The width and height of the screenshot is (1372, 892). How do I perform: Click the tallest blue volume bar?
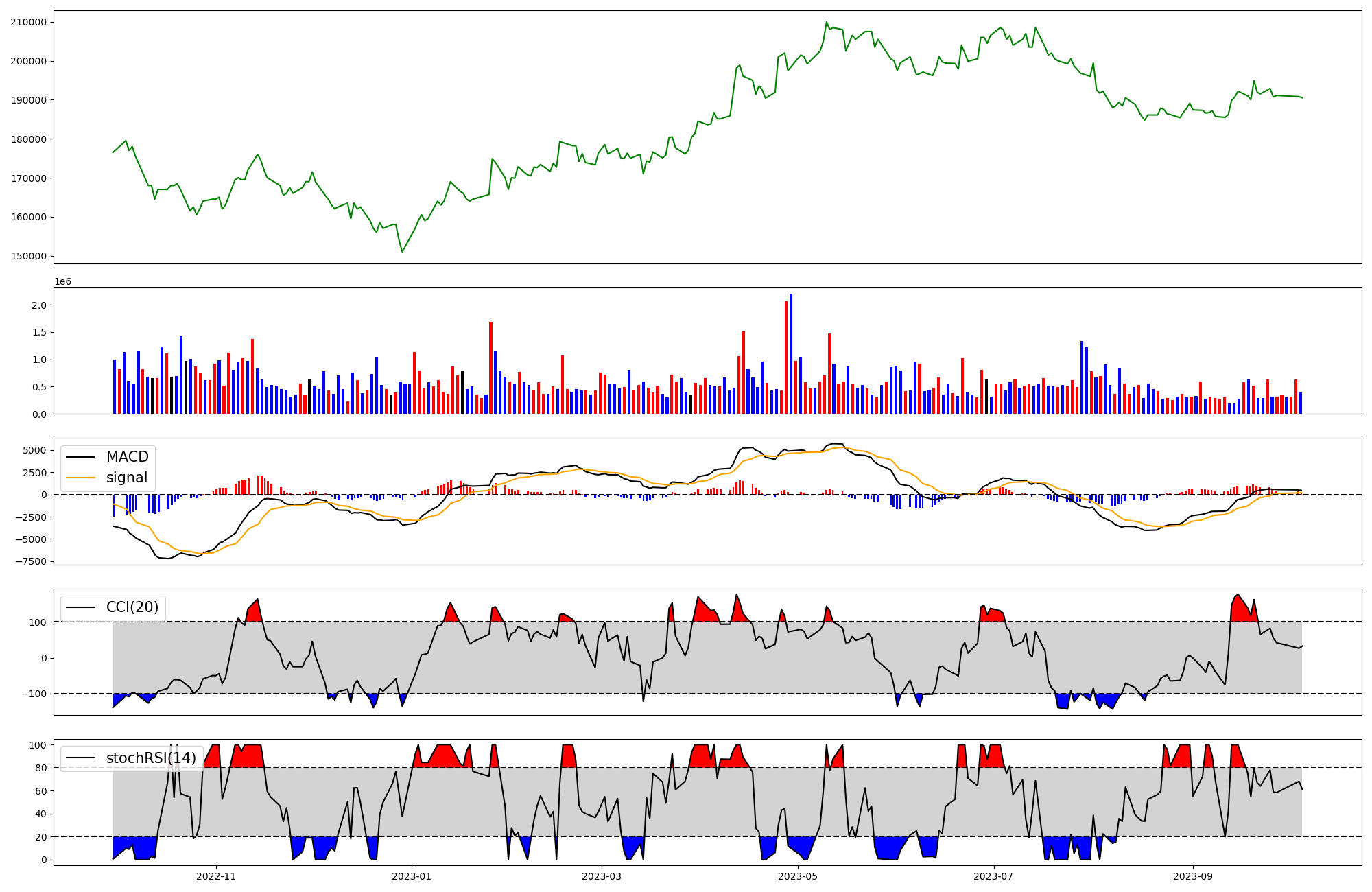pos(791,353)
